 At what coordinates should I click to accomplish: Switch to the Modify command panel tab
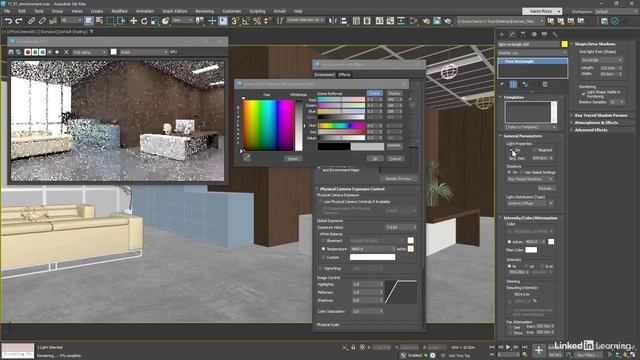point(512,35)
